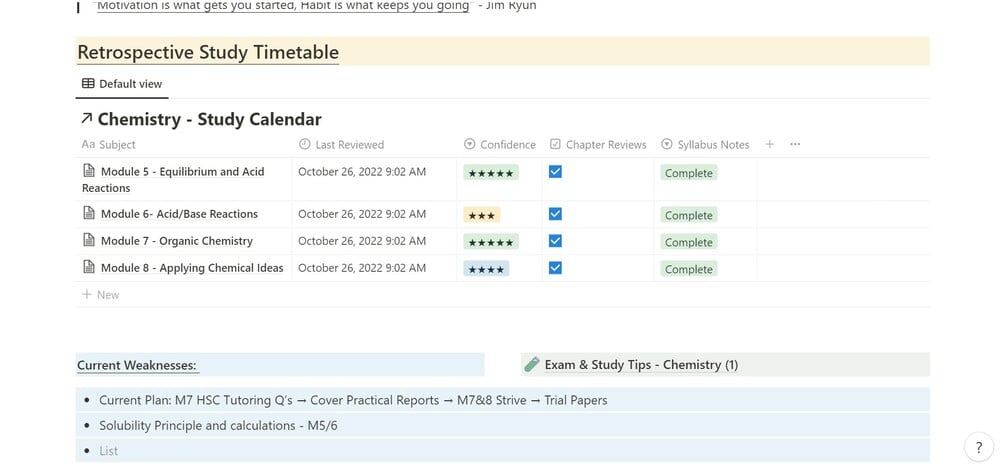Click the Module 8 page icon
The image size is (1005, 470).
click(89, 268)
